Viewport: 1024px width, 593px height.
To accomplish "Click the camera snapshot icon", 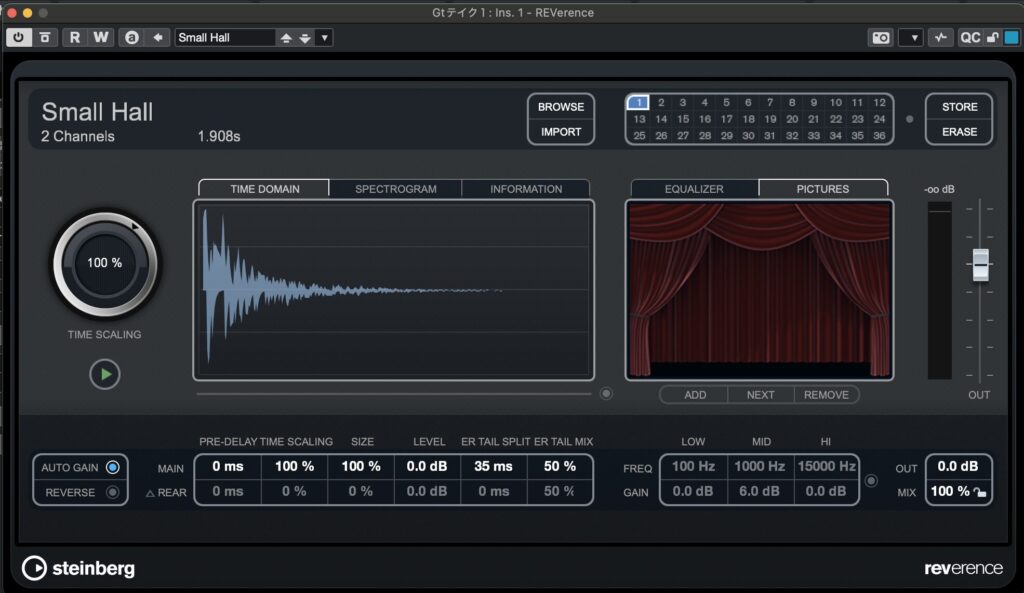I will (880, 38).
